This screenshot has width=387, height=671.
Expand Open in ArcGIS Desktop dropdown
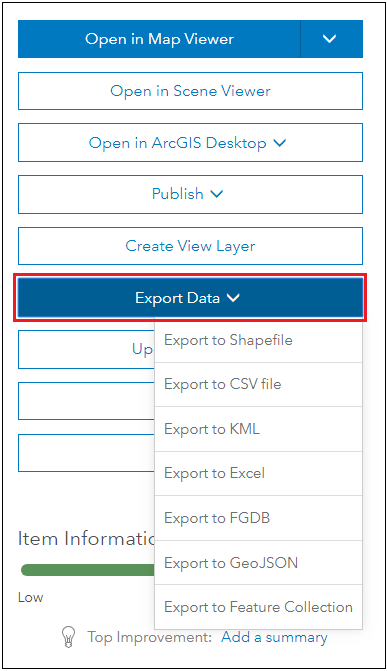click(191, 143)
